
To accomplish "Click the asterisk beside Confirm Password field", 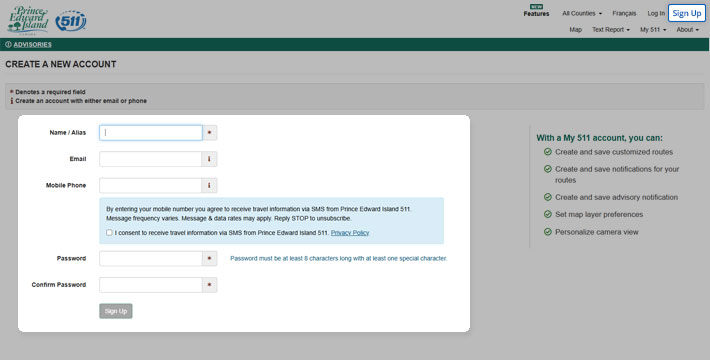I will (209, 285).
